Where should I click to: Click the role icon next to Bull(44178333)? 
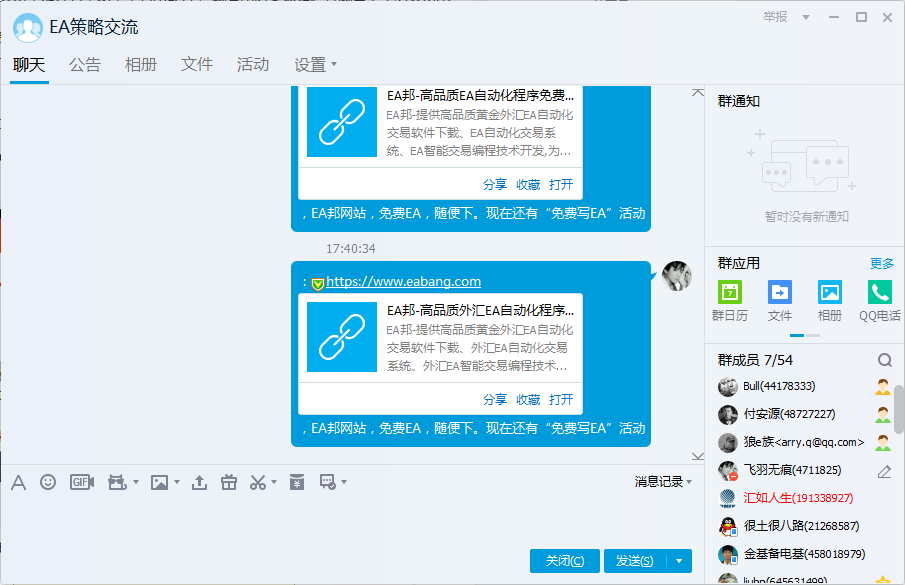(x=882, y=387)
